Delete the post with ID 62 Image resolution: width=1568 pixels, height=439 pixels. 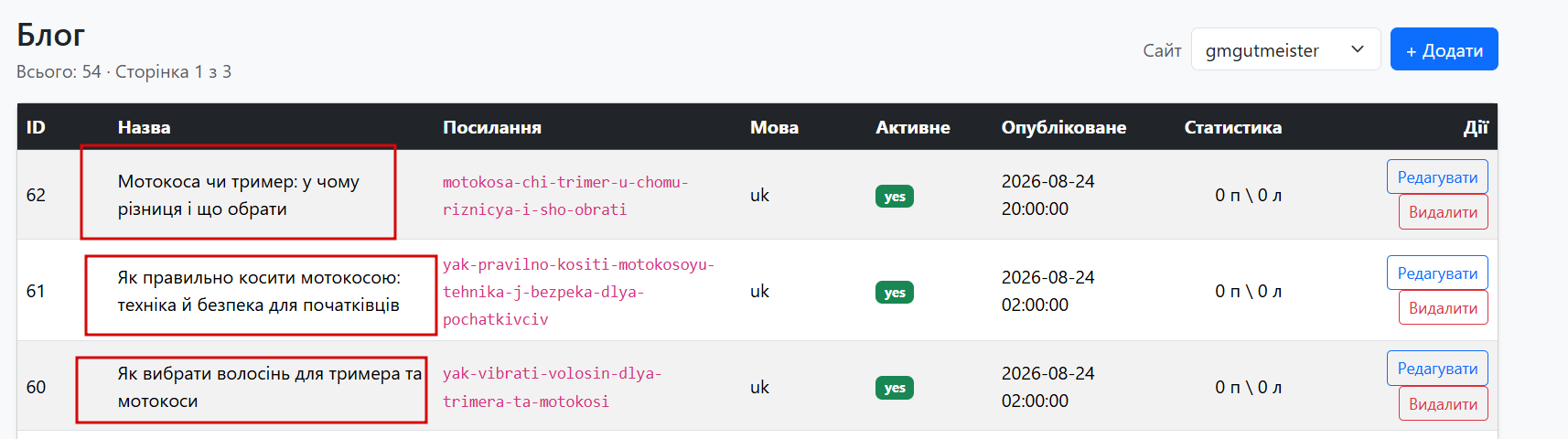click(1443, 212)
